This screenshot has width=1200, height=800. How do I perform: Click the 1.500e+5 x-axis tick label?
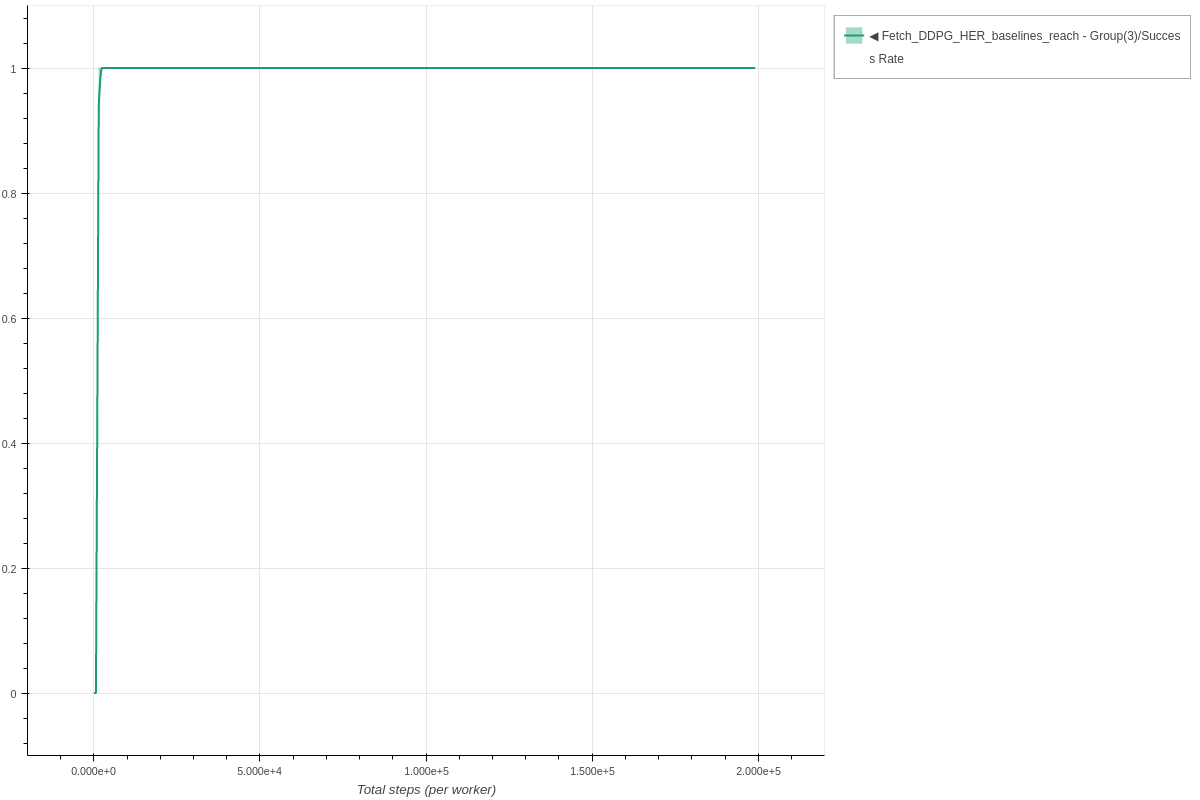(x=592, y=771)
